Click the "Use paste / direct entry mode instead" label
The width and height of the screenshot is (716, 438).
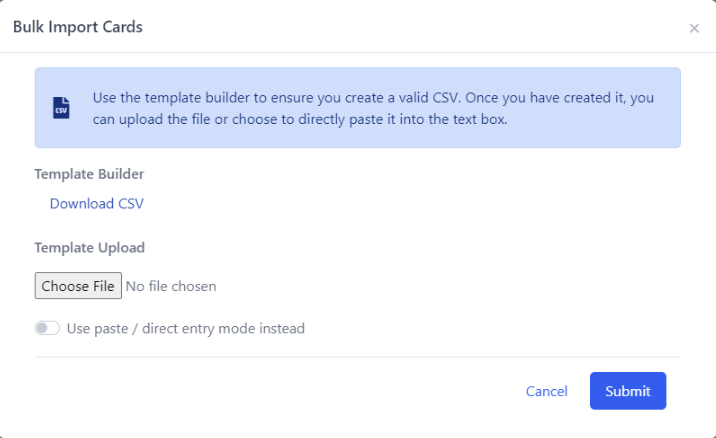click(x=186, y=328)
